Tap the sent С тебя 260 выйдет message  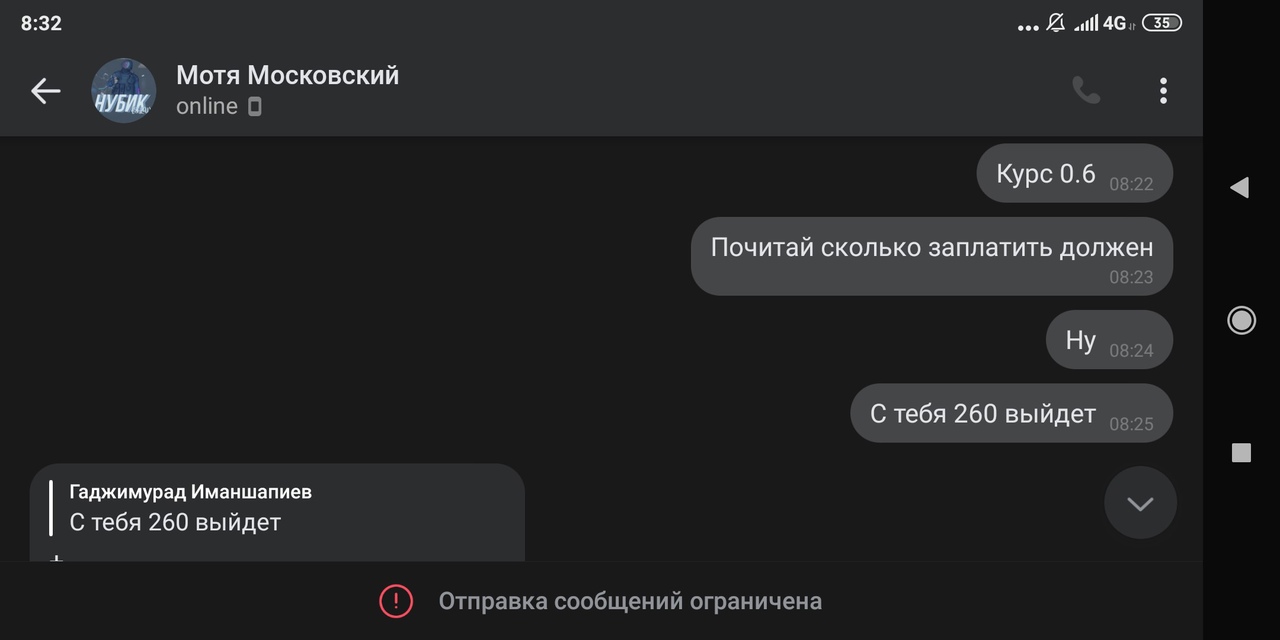tap(1010, 413)
